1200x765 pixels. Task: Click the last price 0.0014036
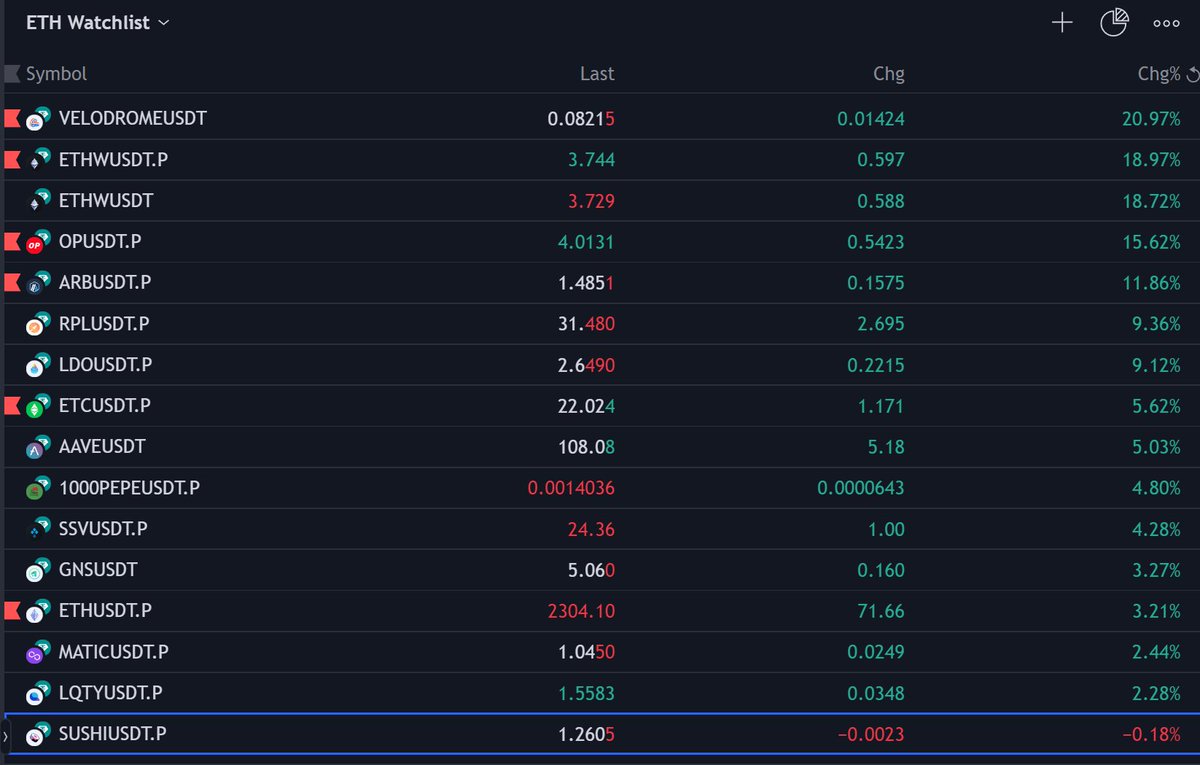point(571,487)
